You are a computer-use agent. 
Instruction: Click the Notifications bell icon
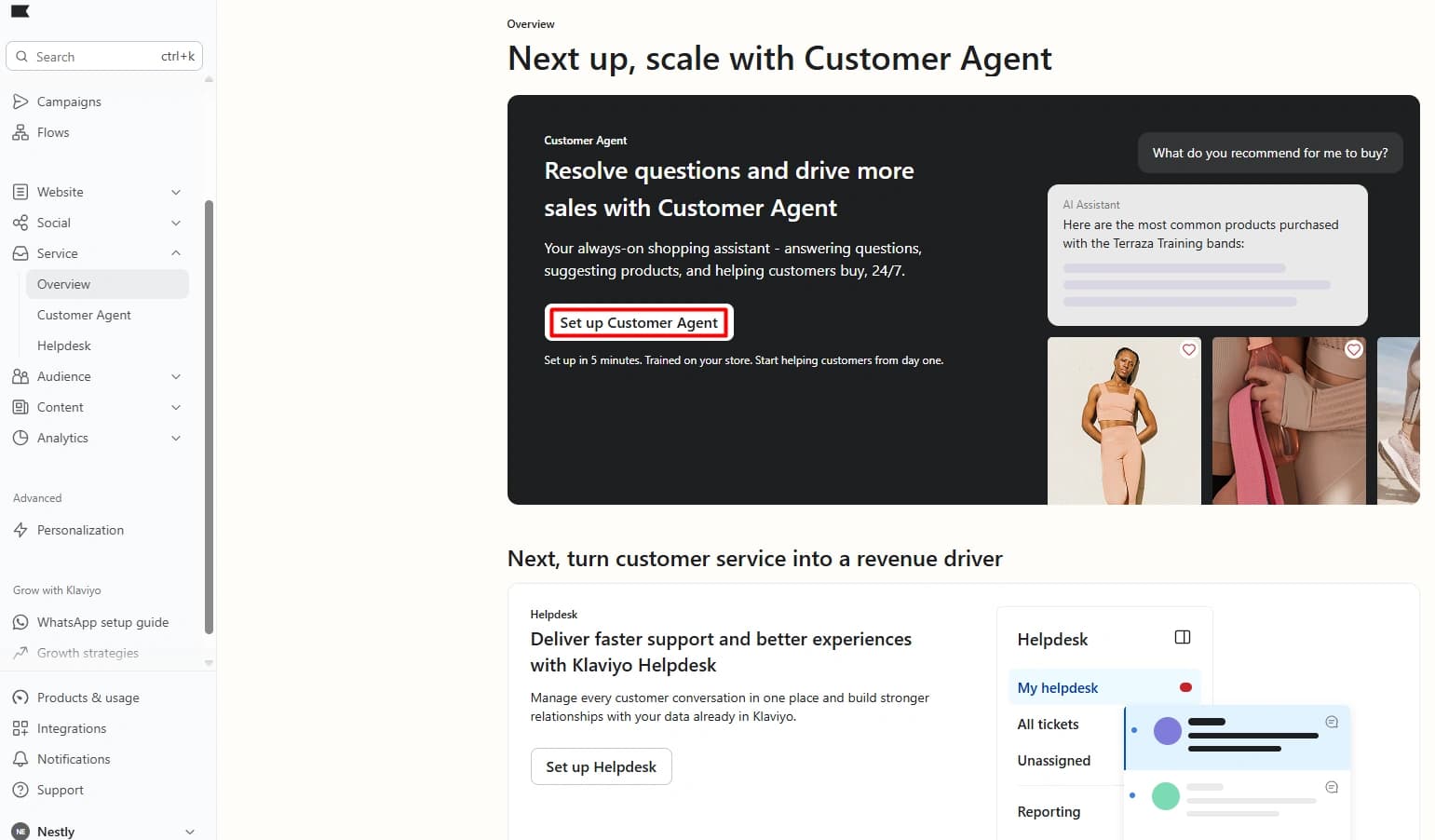[20, 759]
